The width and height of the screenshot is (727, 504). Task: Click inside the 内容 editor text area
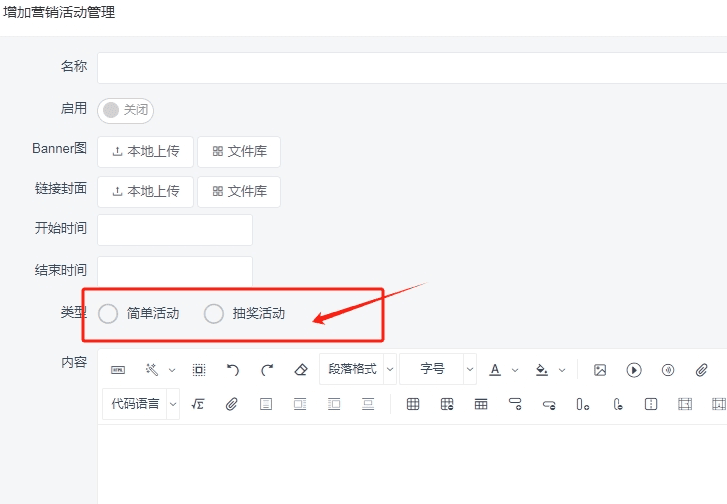pyautogui.click(x=412, y=464)
